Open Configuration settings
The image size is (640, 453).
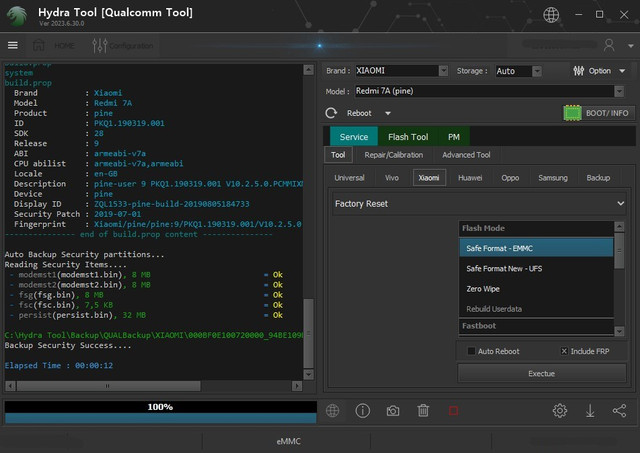[x=131, y=46]
